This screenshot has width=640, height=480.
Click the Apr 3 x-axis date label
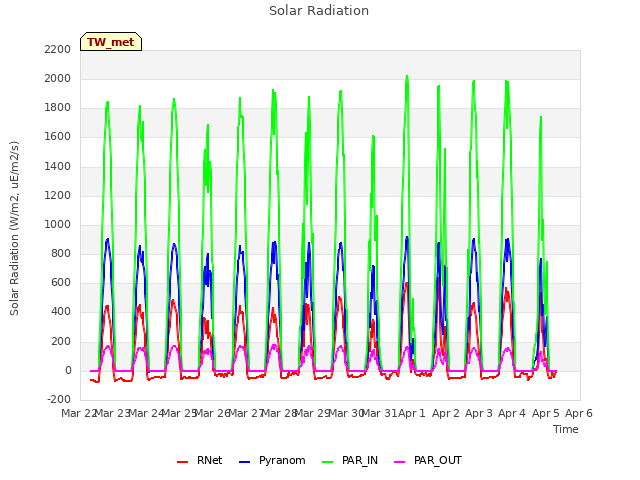pyautogui.click(x=479, y=413)
